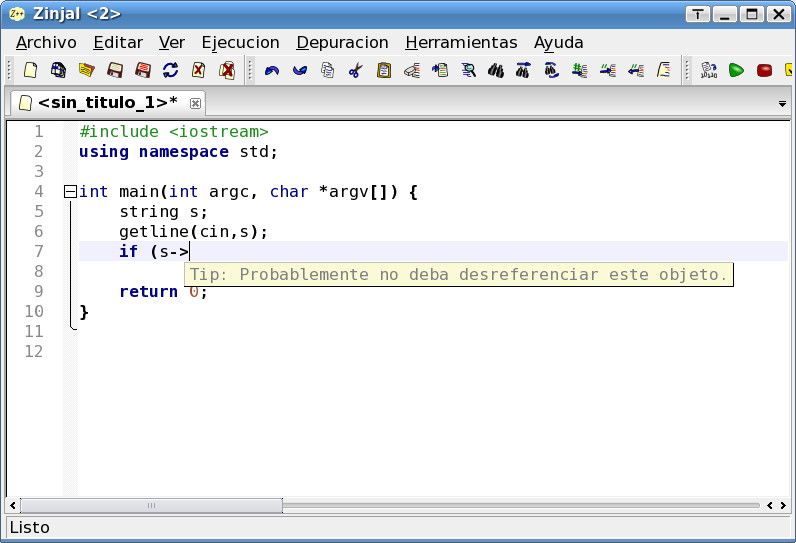Screen dimensions: 796x543
Task: Click the indent code page icon
Action: click(x=664, y=70)
